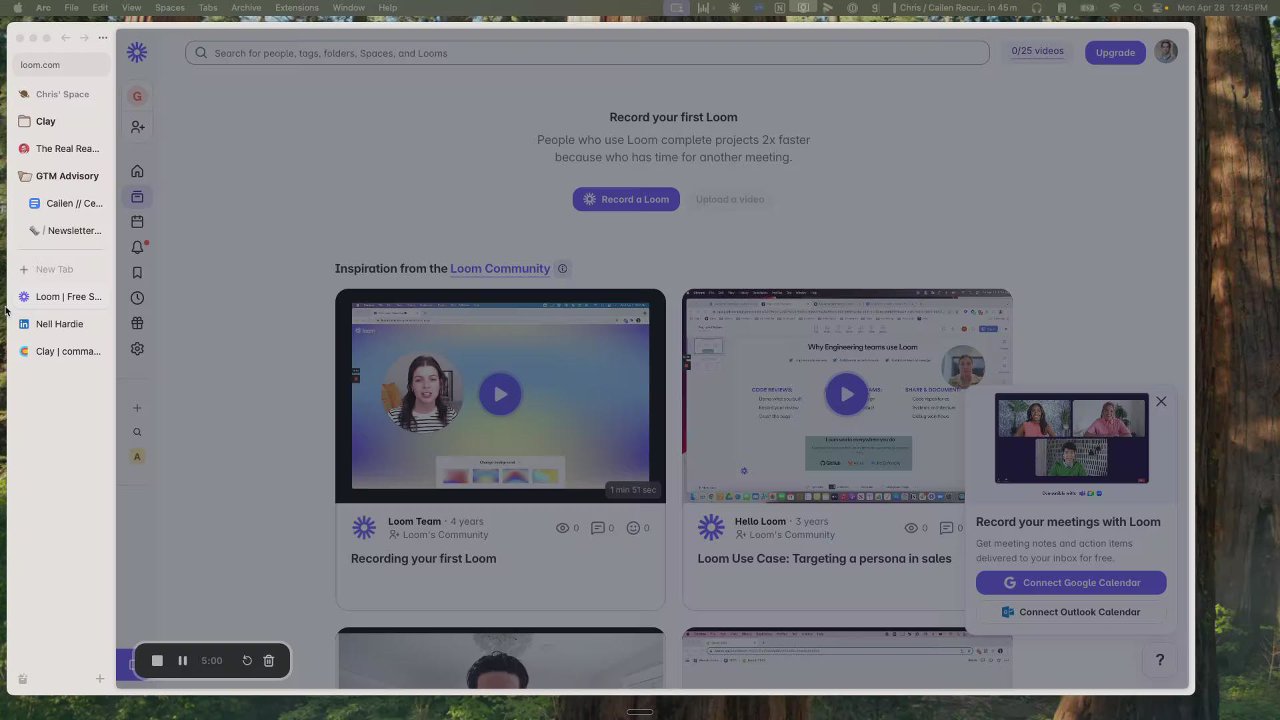
Task: Open the Callen // Ce... tab
Action: point(66,203)
